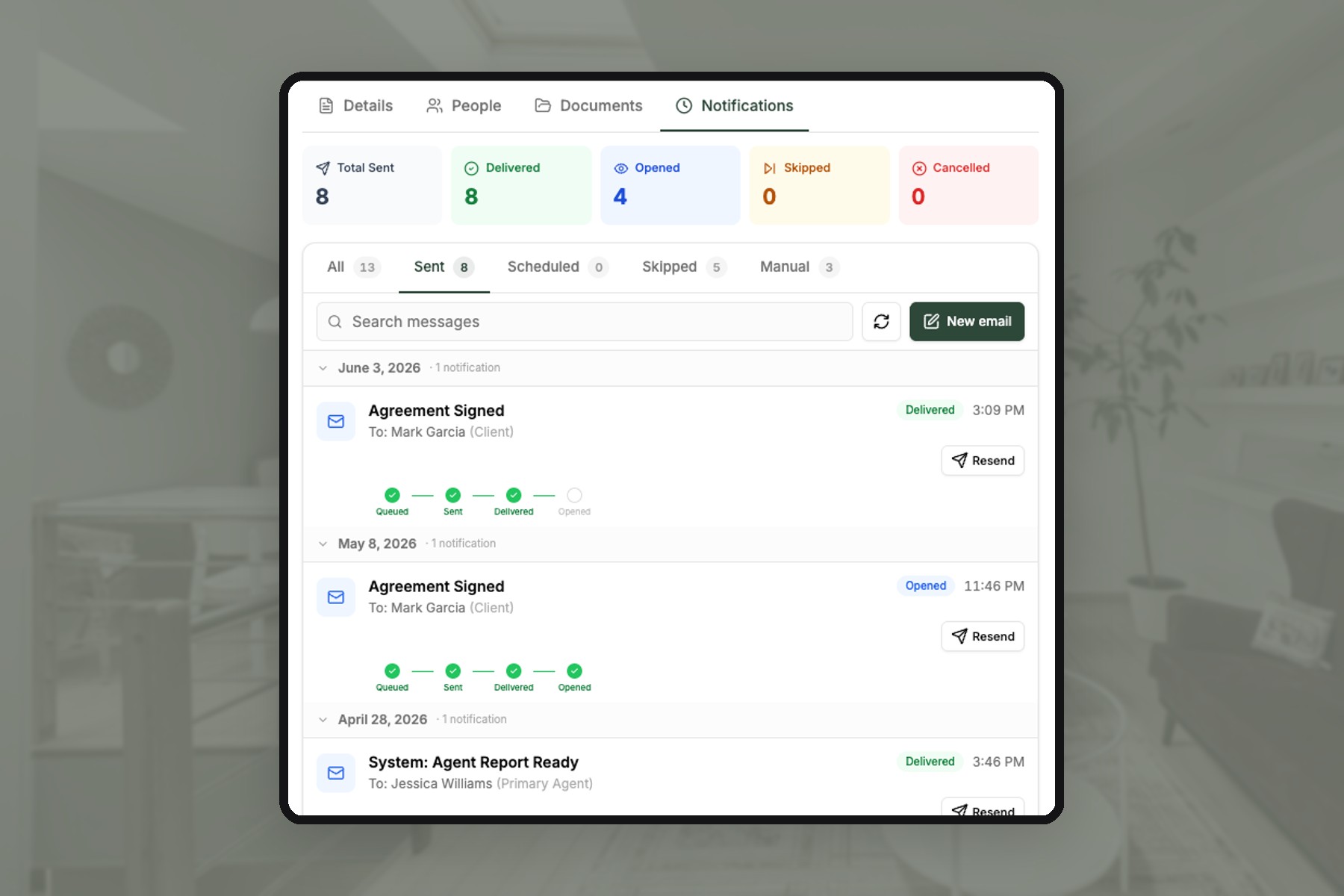Viewport: 1344px width, 896px height.
Task: Open the Details tab
Action: 355,105
